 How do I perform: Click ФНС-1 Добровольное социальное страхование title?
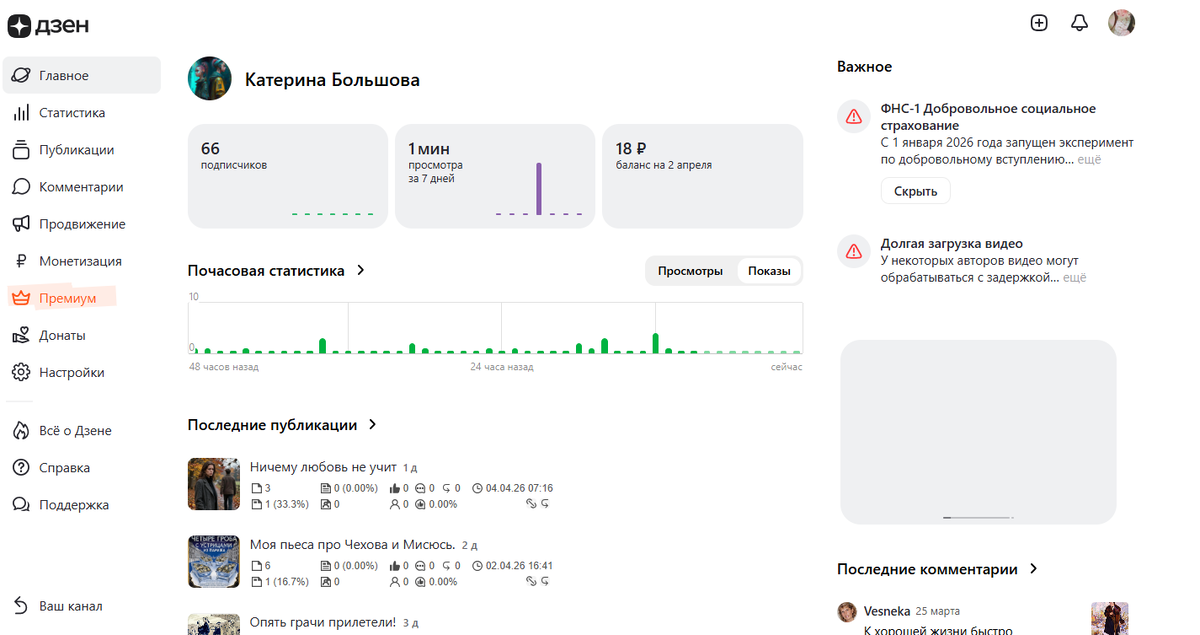coord(988,117)
